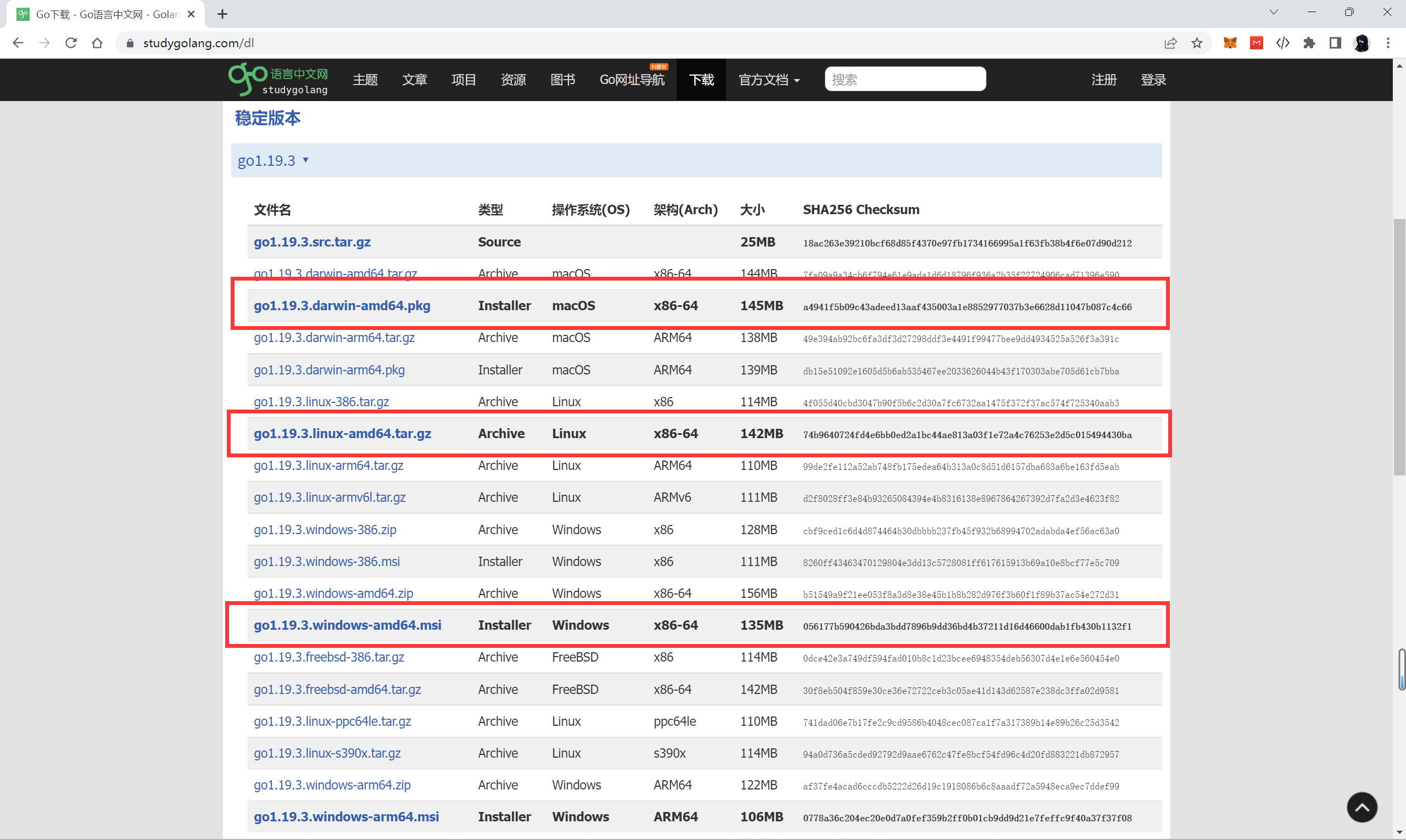The height and width of the screenshot is (840, 1406).
Task: Open 图书 in the navigation bar
Action: 563,80
